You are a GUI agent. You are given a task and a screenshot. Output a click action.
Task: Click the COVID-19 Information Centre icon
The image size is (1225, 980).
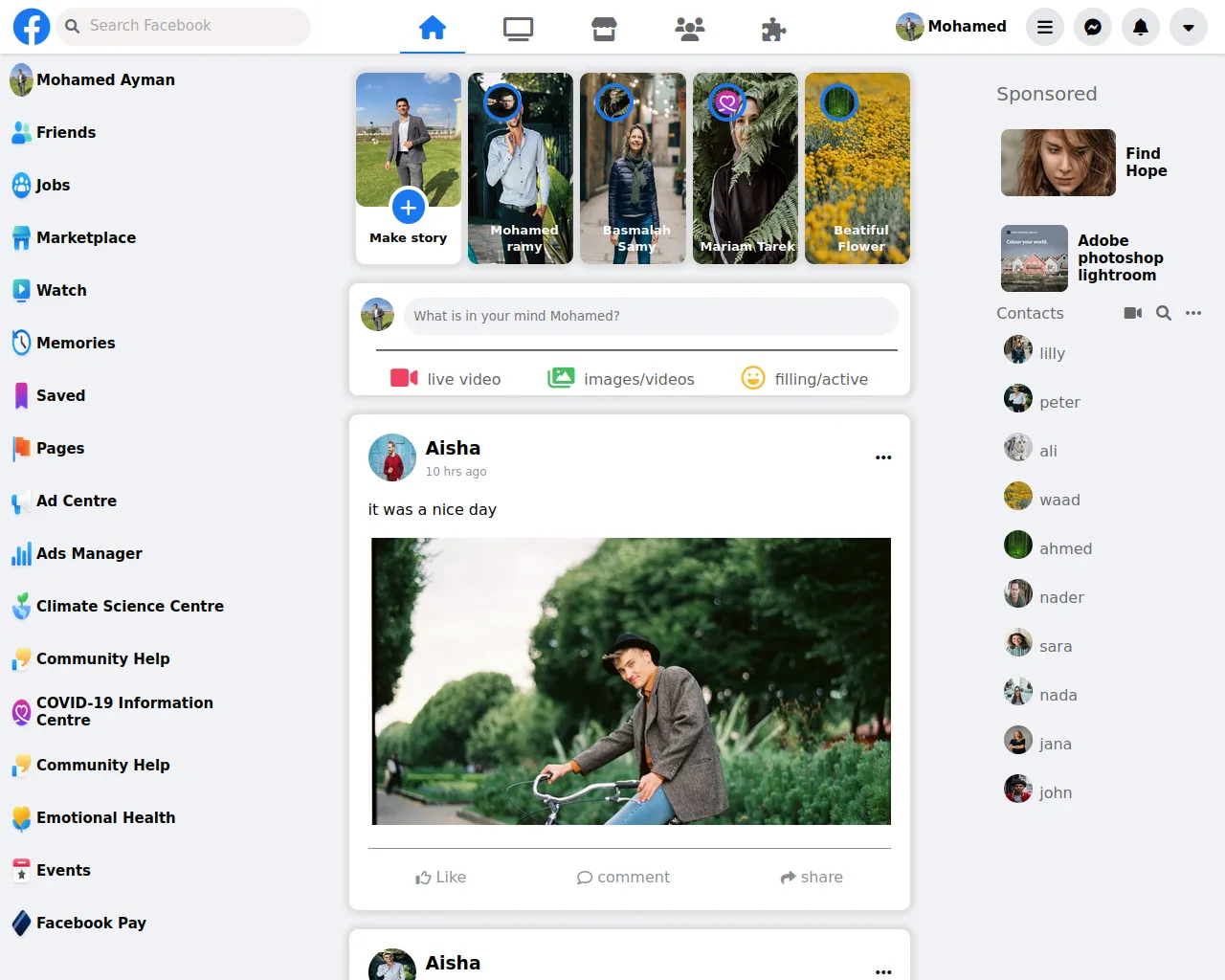coord(21,712)
